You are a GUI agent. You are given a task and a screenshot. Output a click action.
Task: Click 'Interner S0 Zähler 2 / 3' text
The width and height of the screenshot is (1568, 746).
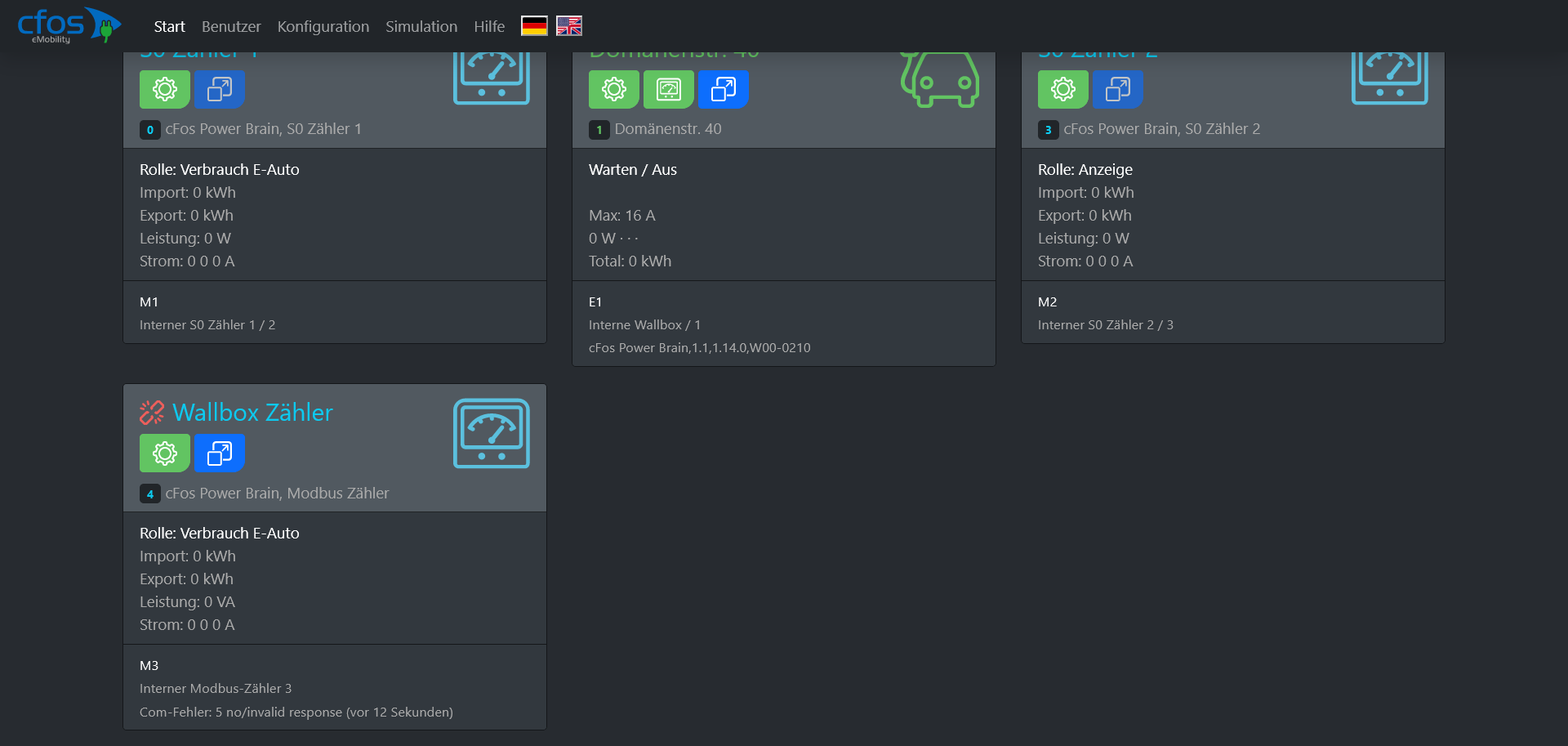point(1106,325)
